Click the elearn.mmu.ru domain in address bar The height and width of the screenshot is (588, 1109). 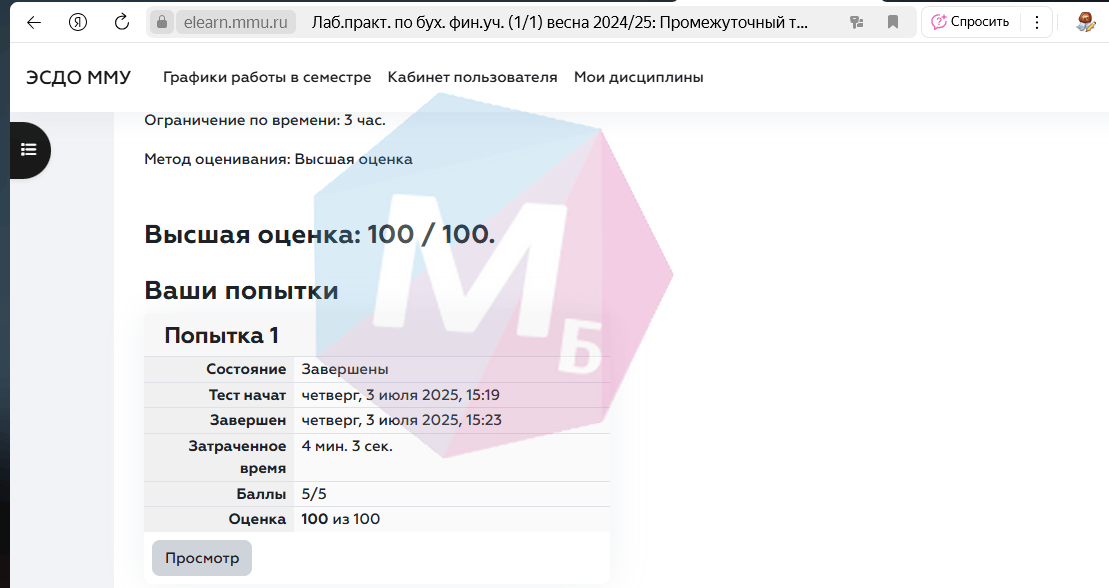[236, 22]
